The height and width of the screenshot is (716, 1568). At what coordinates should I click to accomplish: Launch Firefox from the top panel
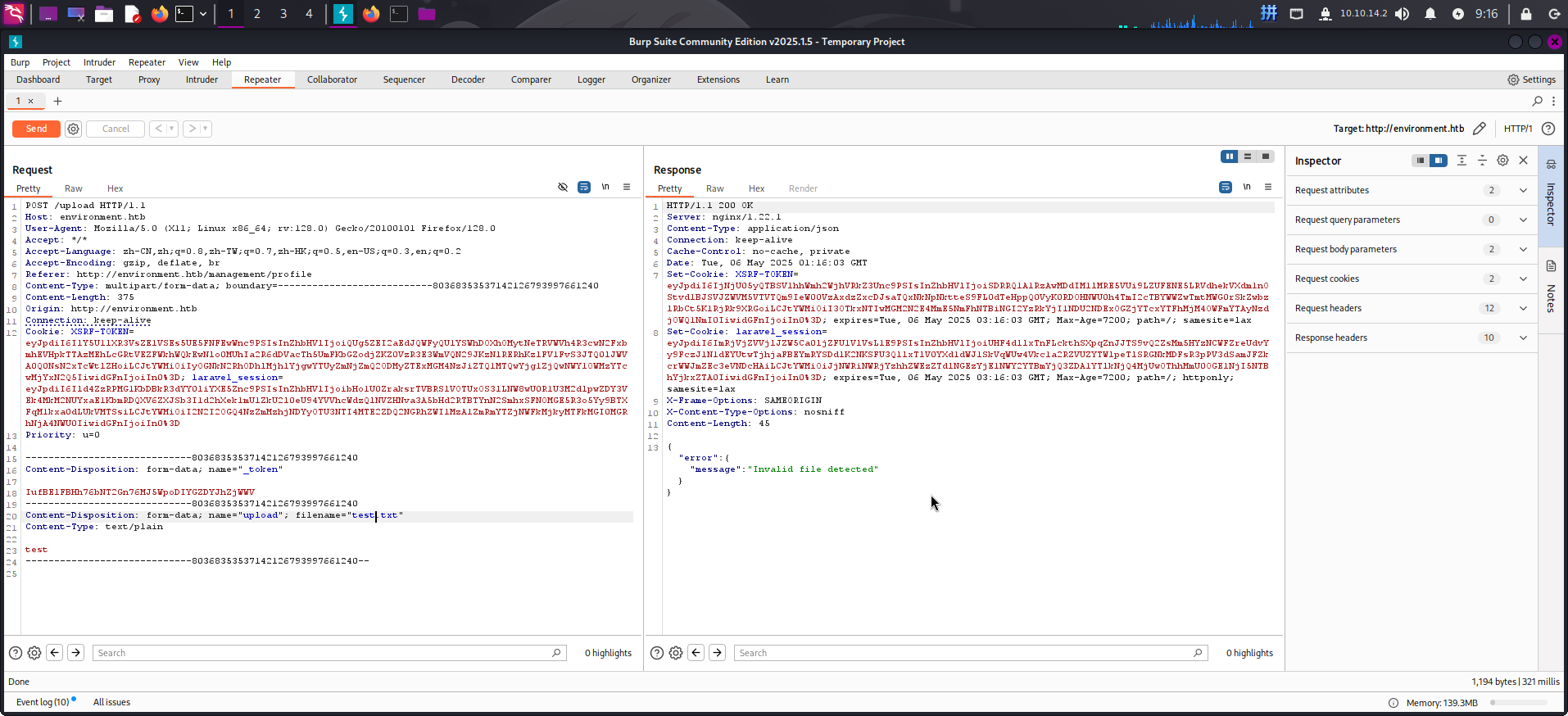pyautogui.click(x=160, y=13)
